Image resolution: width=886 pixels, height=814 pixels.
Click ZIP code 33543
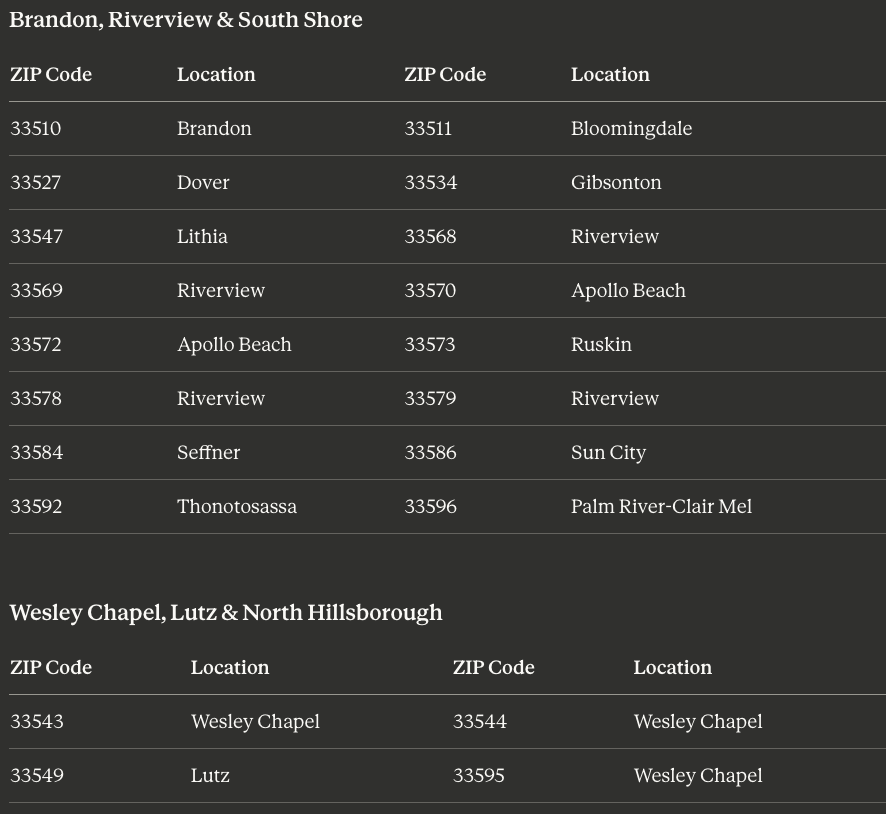click(37, 722)
